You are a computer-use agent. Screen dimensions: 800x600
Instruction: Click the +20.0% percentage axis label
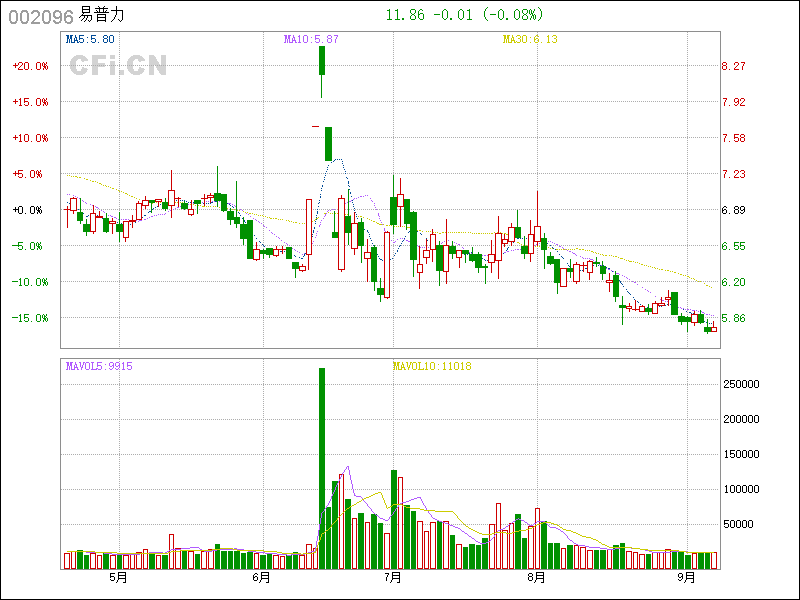[x=28, y=66]
